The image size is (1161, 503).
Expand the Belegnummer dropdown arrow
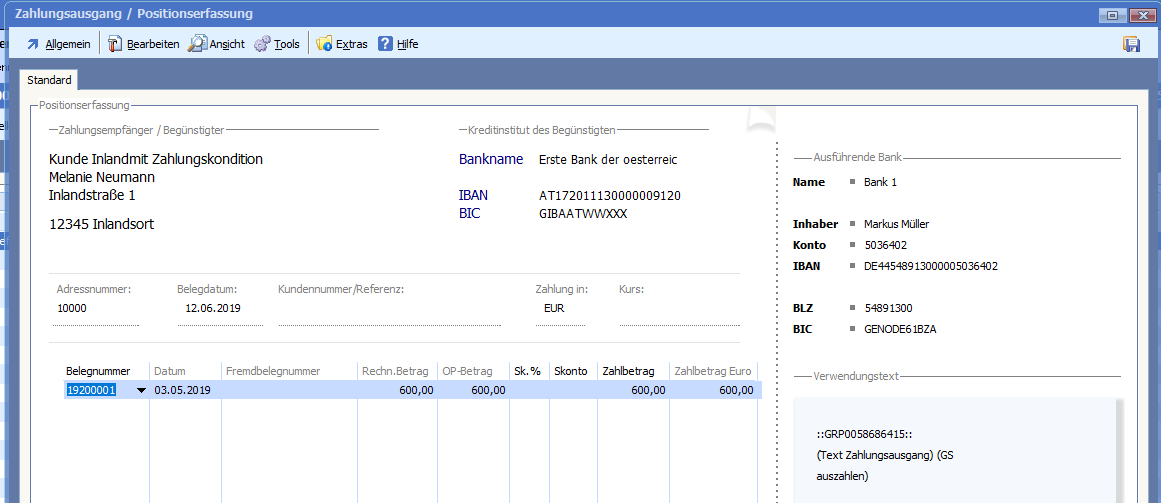tap(140, 391)
